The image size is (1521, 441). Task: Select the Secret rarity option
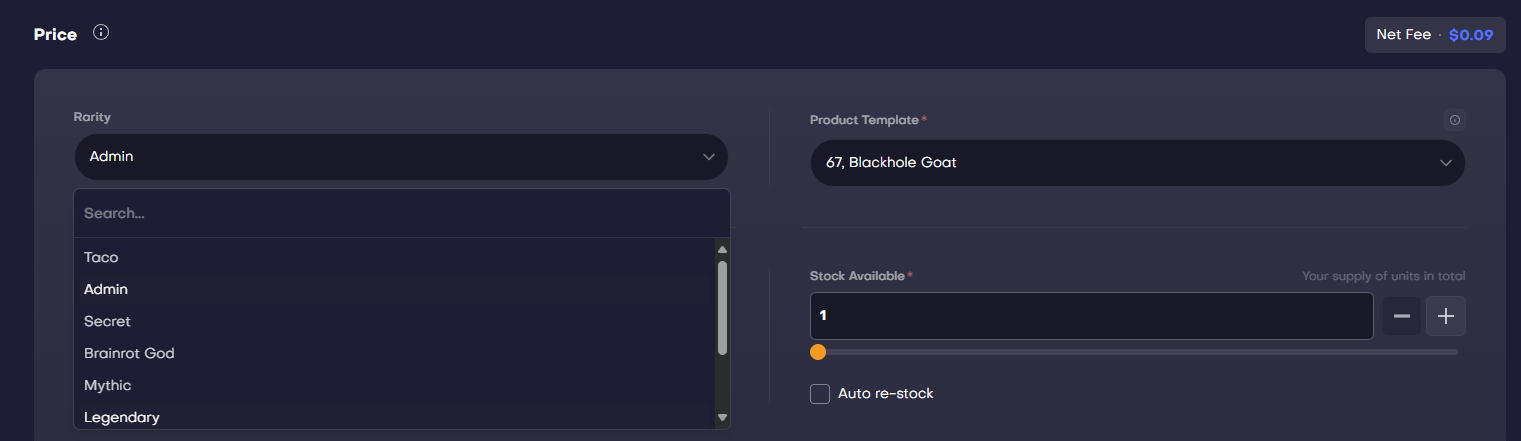point(107,321)
